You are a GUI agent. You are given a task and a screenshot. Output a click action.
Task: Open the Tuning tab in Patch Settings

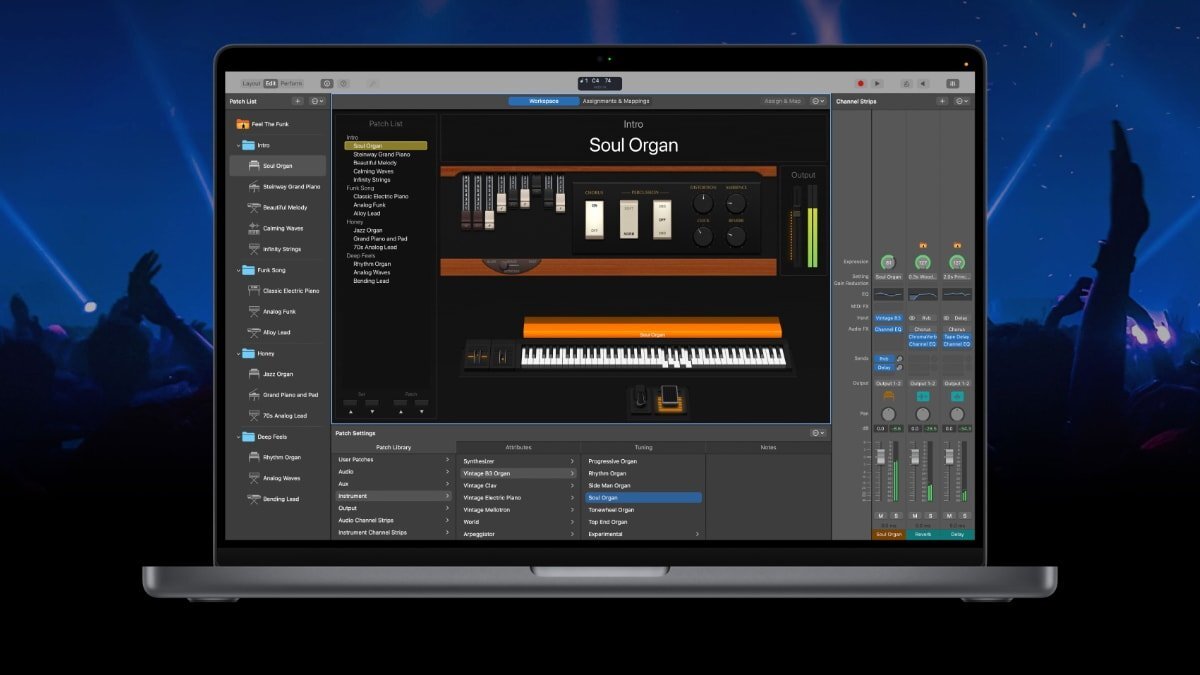point(643,447)
